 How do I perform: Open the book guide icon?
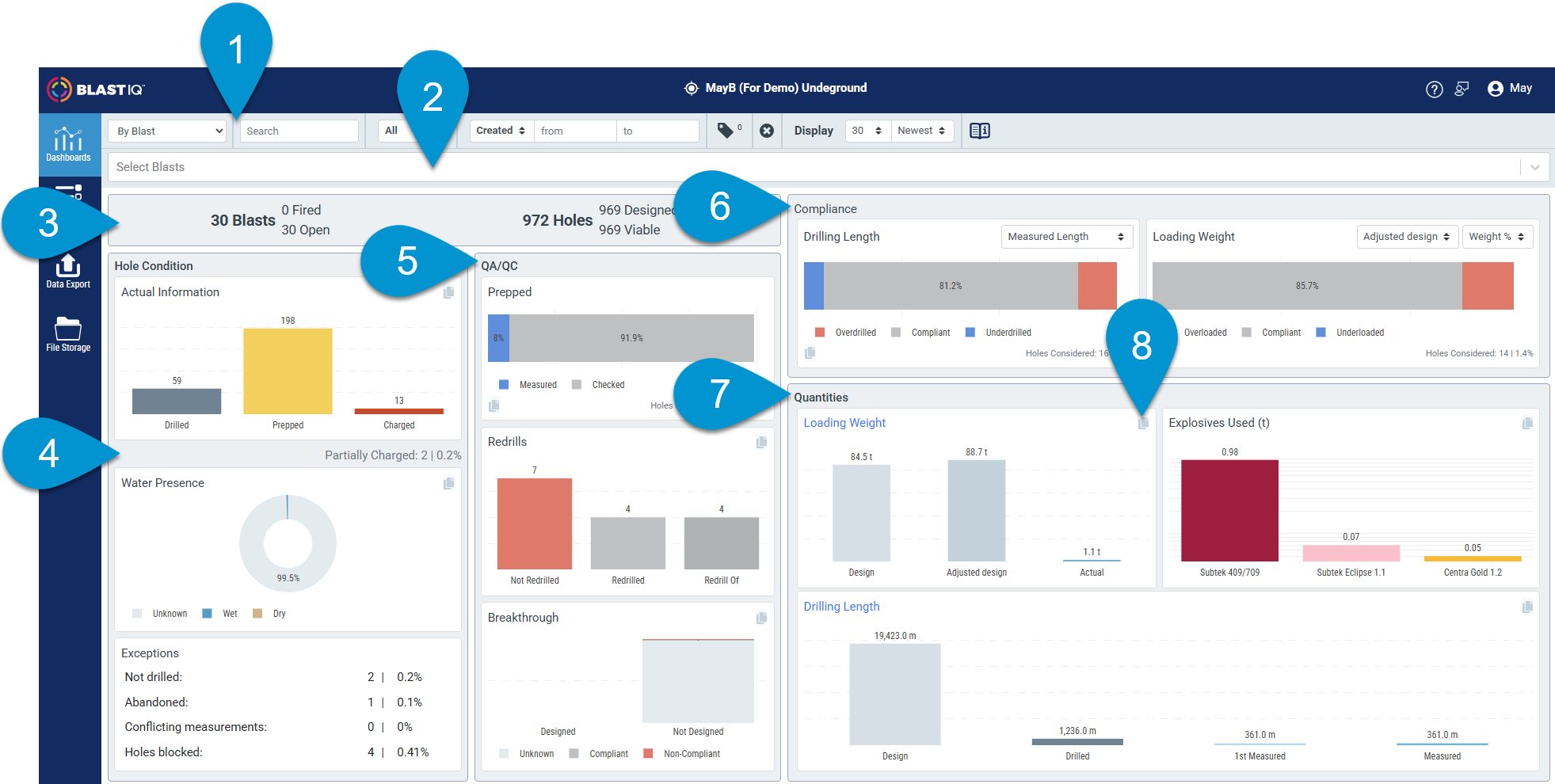980,131
